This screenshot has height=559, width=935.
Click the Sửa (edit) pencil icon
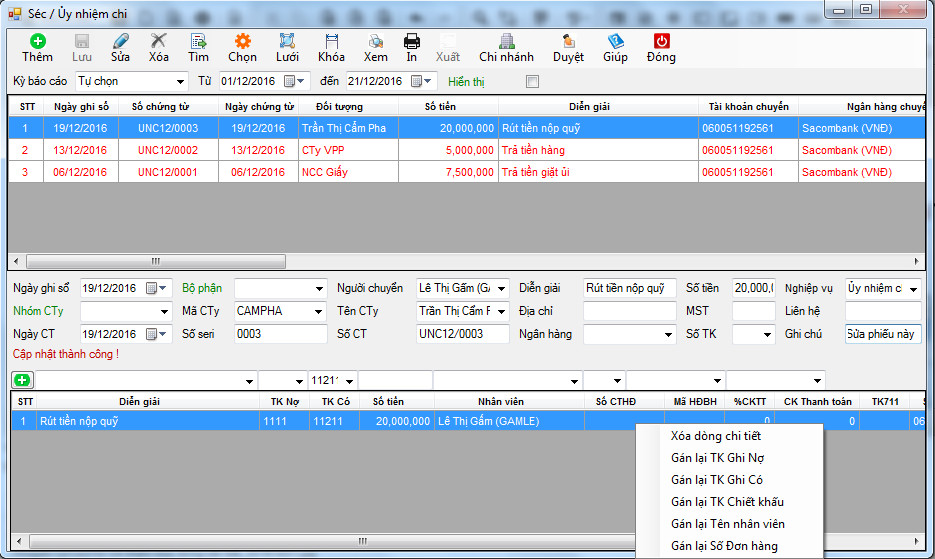tap(120, 41)
